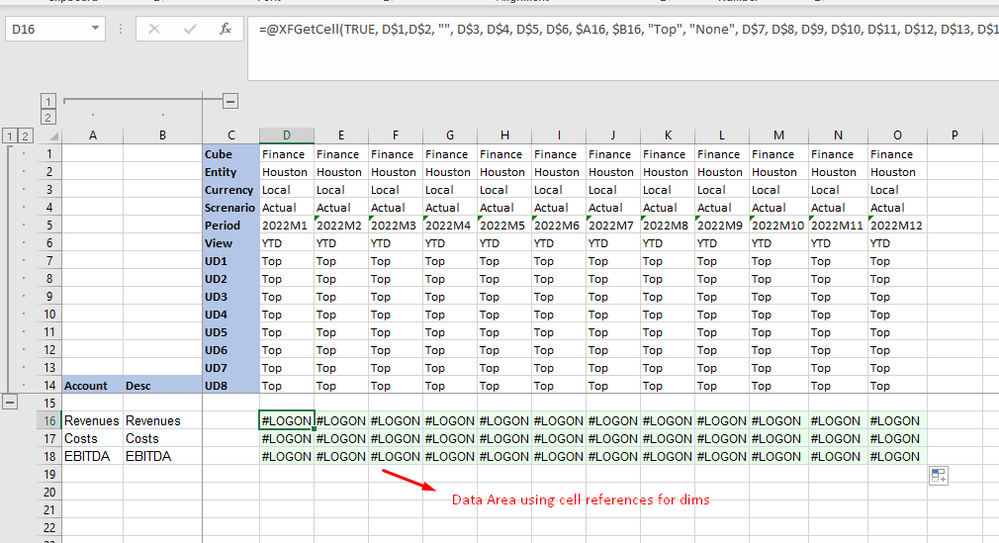Click the Period label cell
The image size is (999, 543).
231,226
